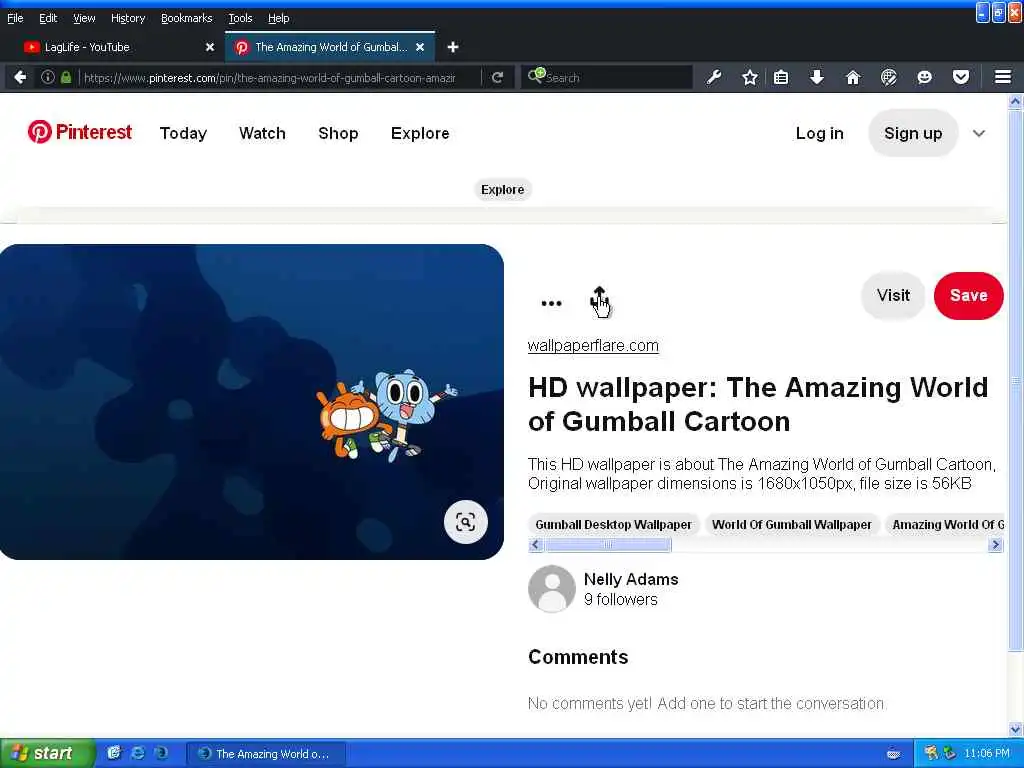Click the Gumball wallpaper image

point(251,402)
